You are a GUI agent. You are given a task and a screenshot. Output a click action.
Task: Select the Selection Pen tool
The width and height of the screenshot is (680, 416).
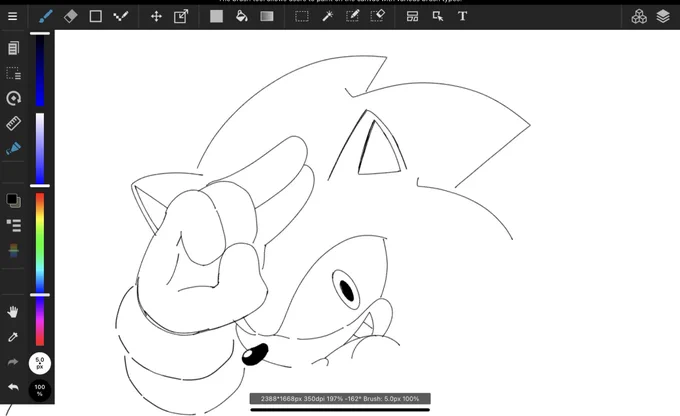pos(353,16)
